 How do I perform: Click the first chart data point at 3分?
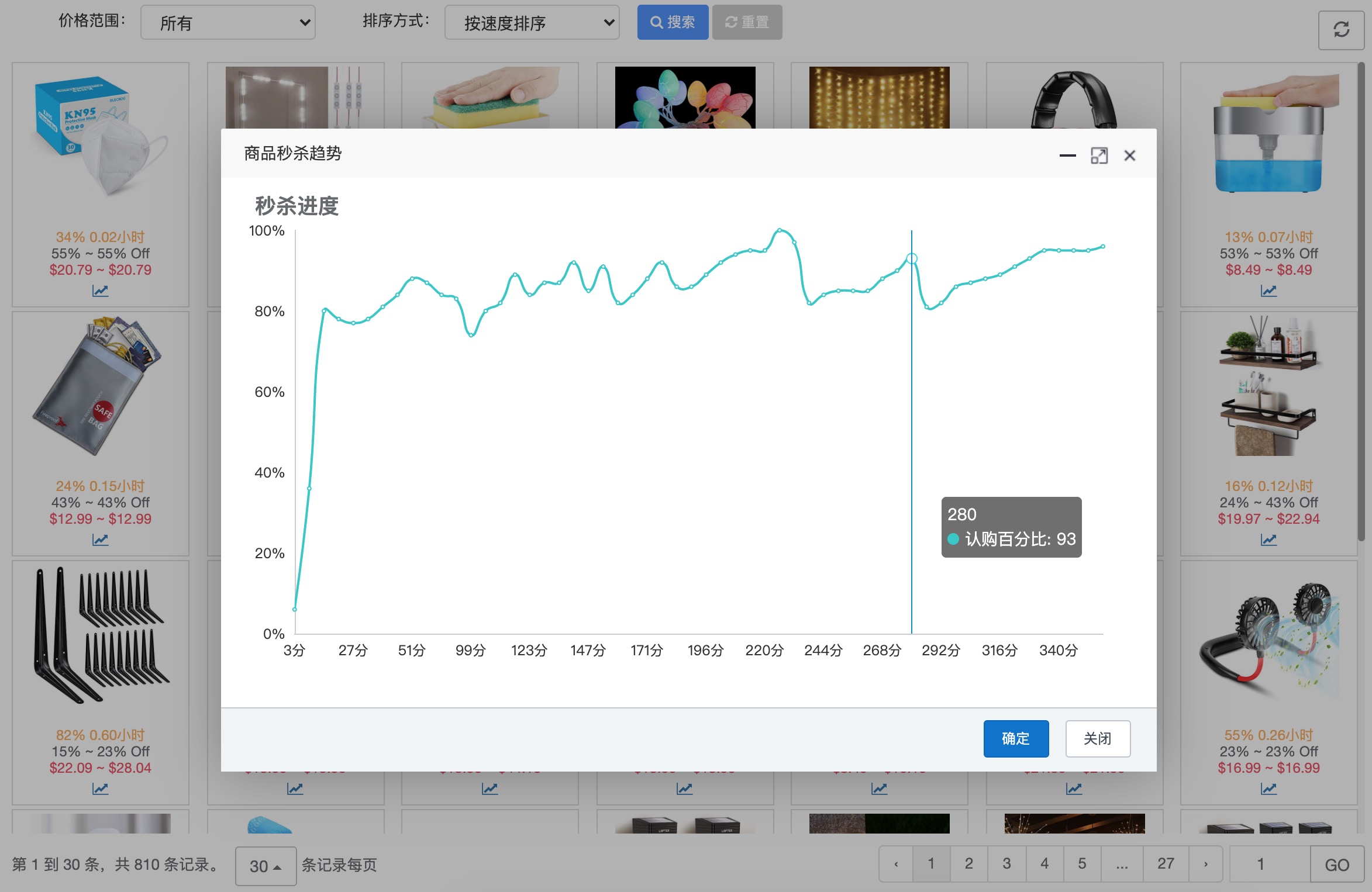point(295,609)
